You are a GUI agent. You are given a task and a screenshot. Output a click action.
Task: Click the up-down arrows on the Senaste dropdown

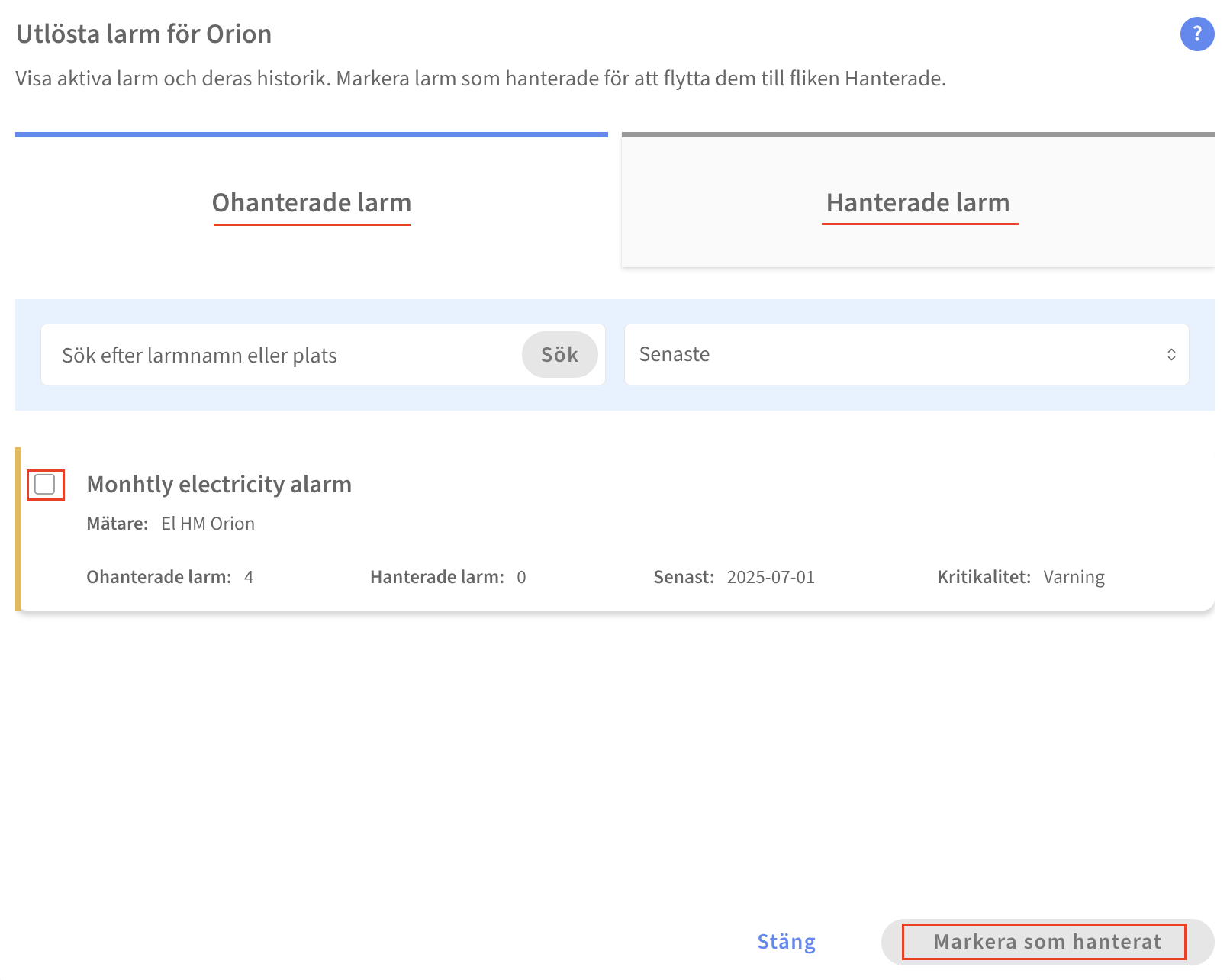coord(1171,355)
